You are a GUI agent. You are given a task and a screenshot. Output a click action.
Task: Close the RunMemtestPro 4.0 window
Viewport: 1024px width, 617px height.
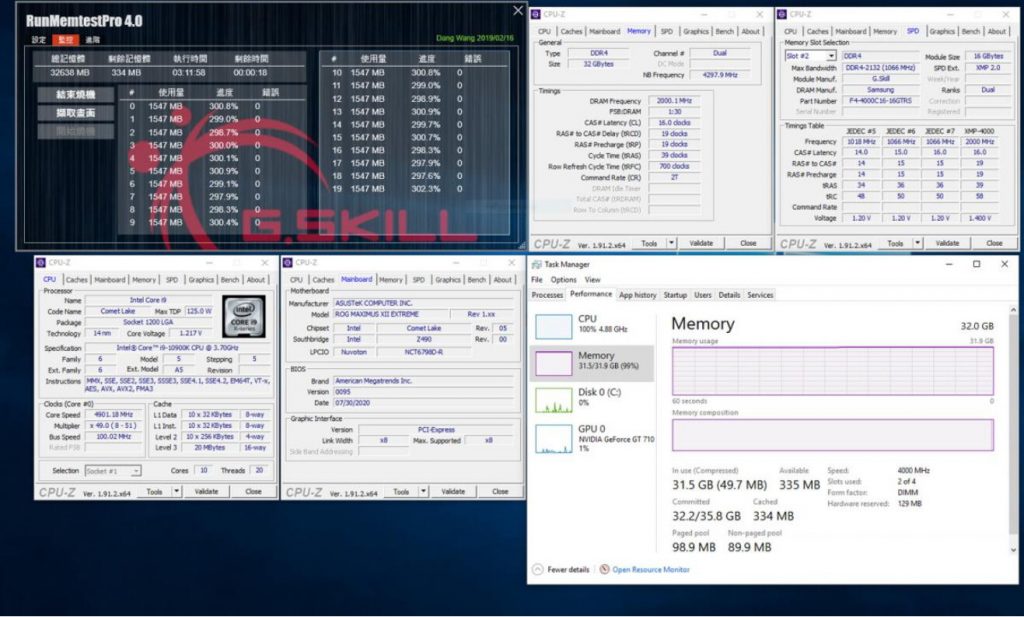(x=518, y=10)
